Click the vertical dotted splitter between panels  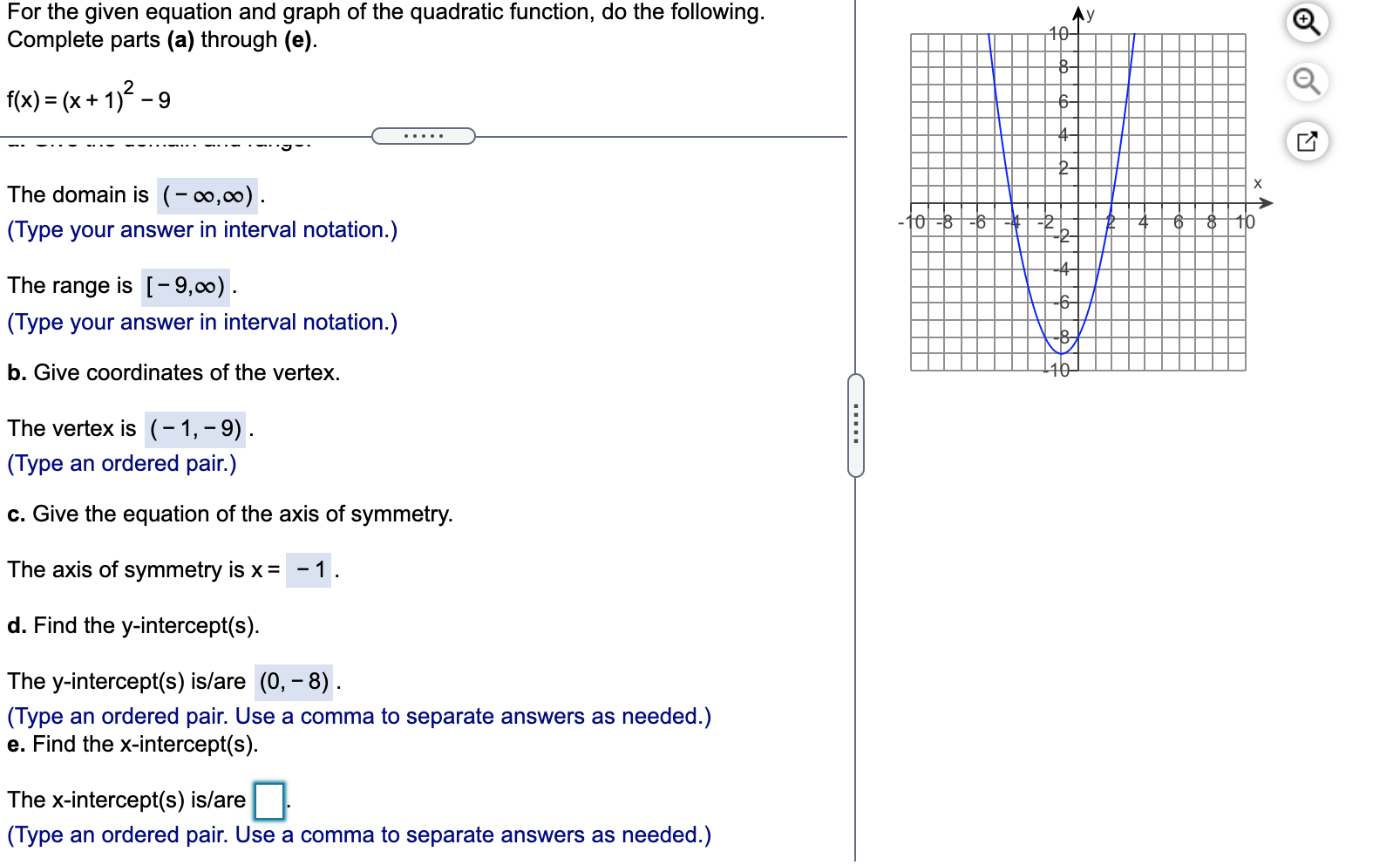[x=857, y=425]
